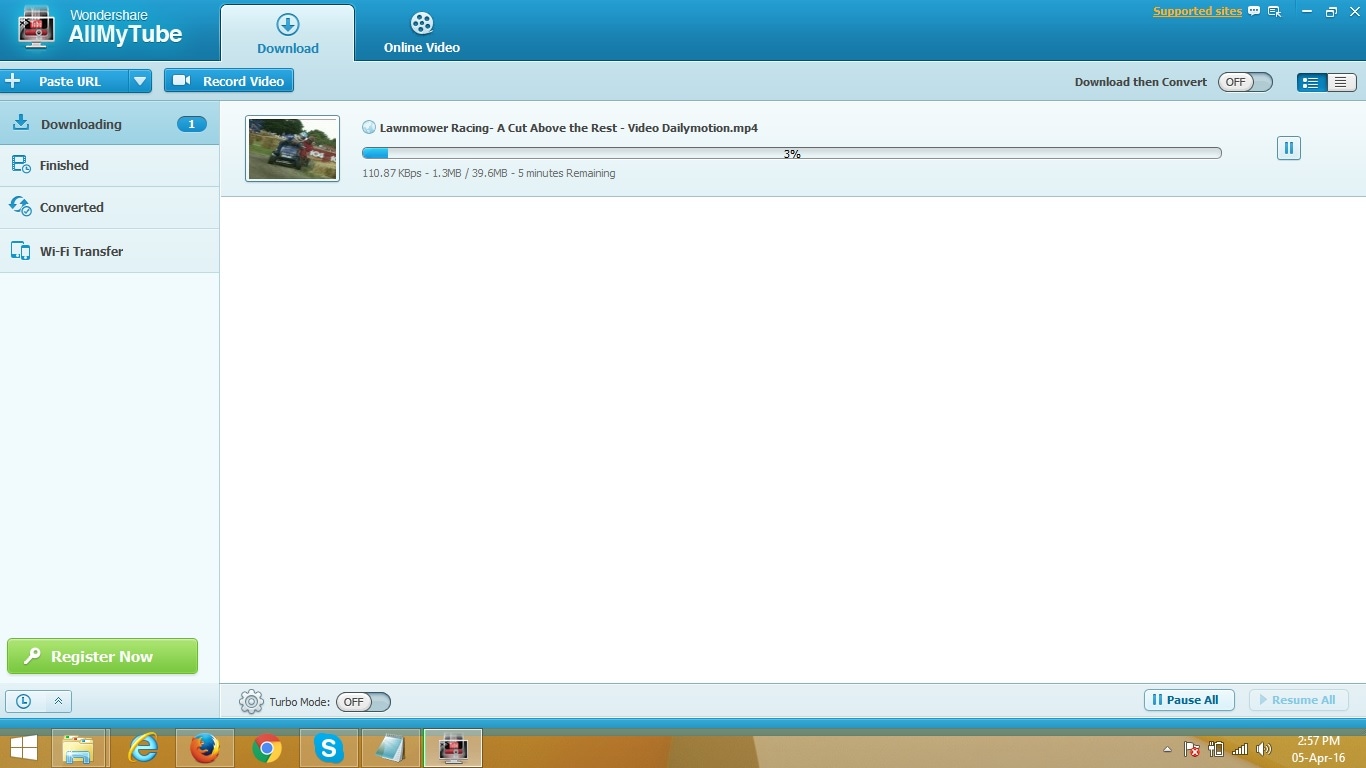Click the volume speaker tray icon

click(x=1264, y=749)
